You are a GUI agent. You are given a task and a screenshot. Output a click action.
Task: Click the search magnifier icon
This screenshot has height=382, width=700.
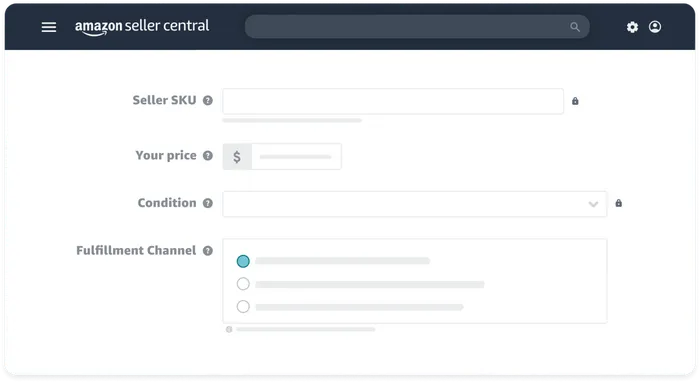click(575, 27)
